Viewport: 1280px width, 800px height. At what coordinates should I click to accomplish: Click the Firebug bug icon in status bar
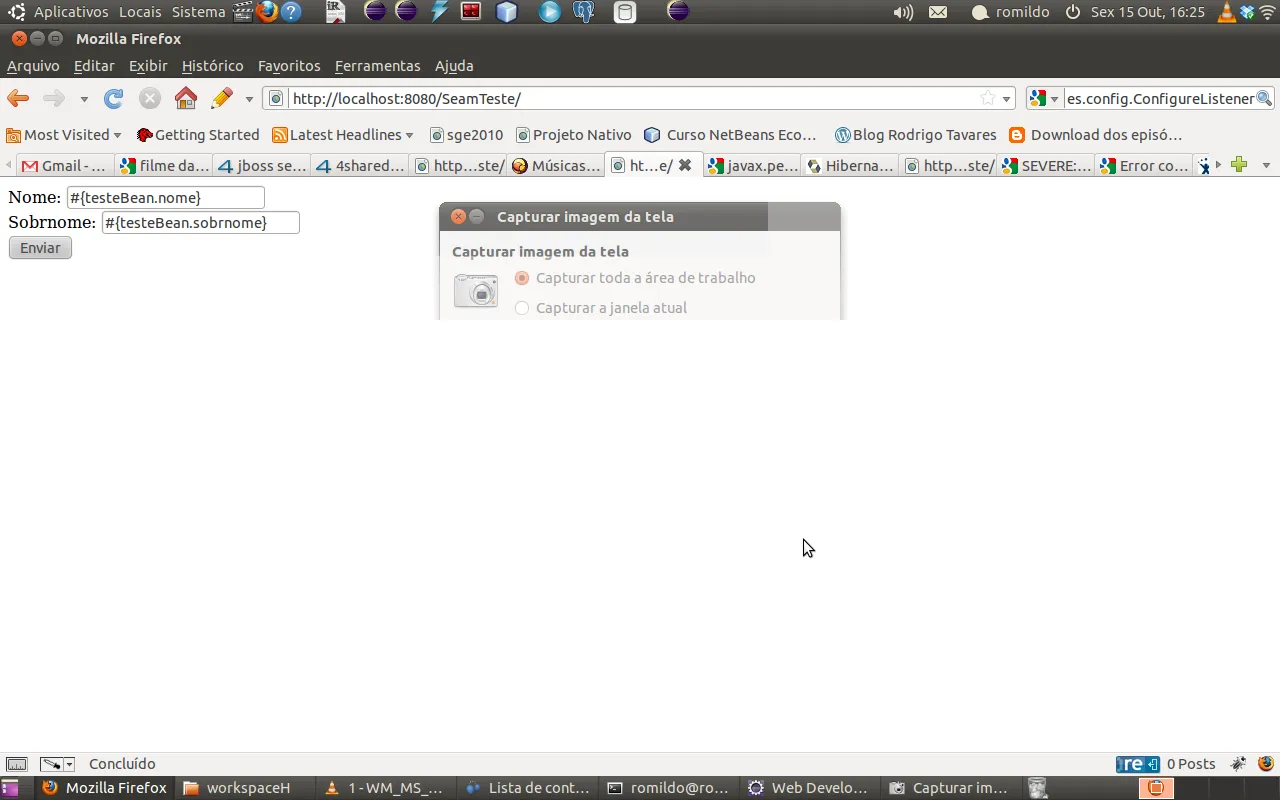click(x=1238, y=764)
